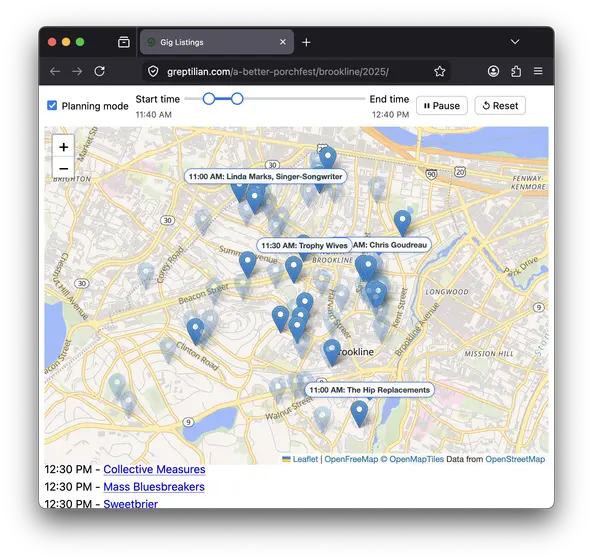Click the faded pin near Corey Road
This screenshot has height=560, width=593.
[x=146, y=275]
